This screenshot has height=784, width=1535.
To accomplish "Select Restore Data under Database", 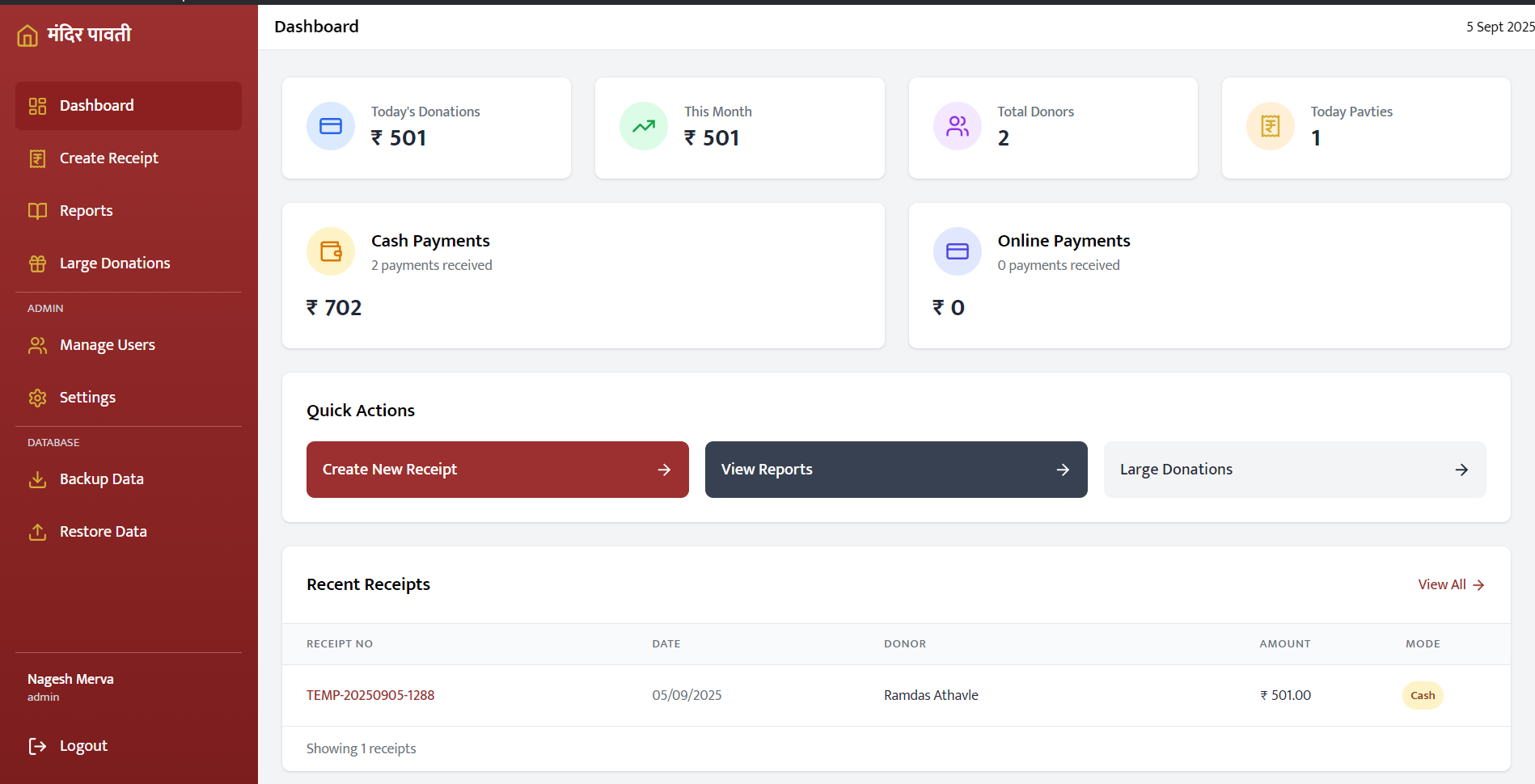I will pyautogui.click(x=103, y=532).
